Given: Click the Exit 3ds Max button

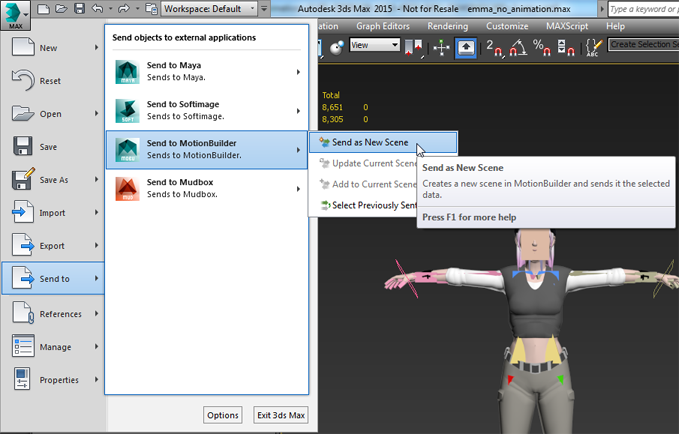Looking at the screenshot, I should 281,415.
